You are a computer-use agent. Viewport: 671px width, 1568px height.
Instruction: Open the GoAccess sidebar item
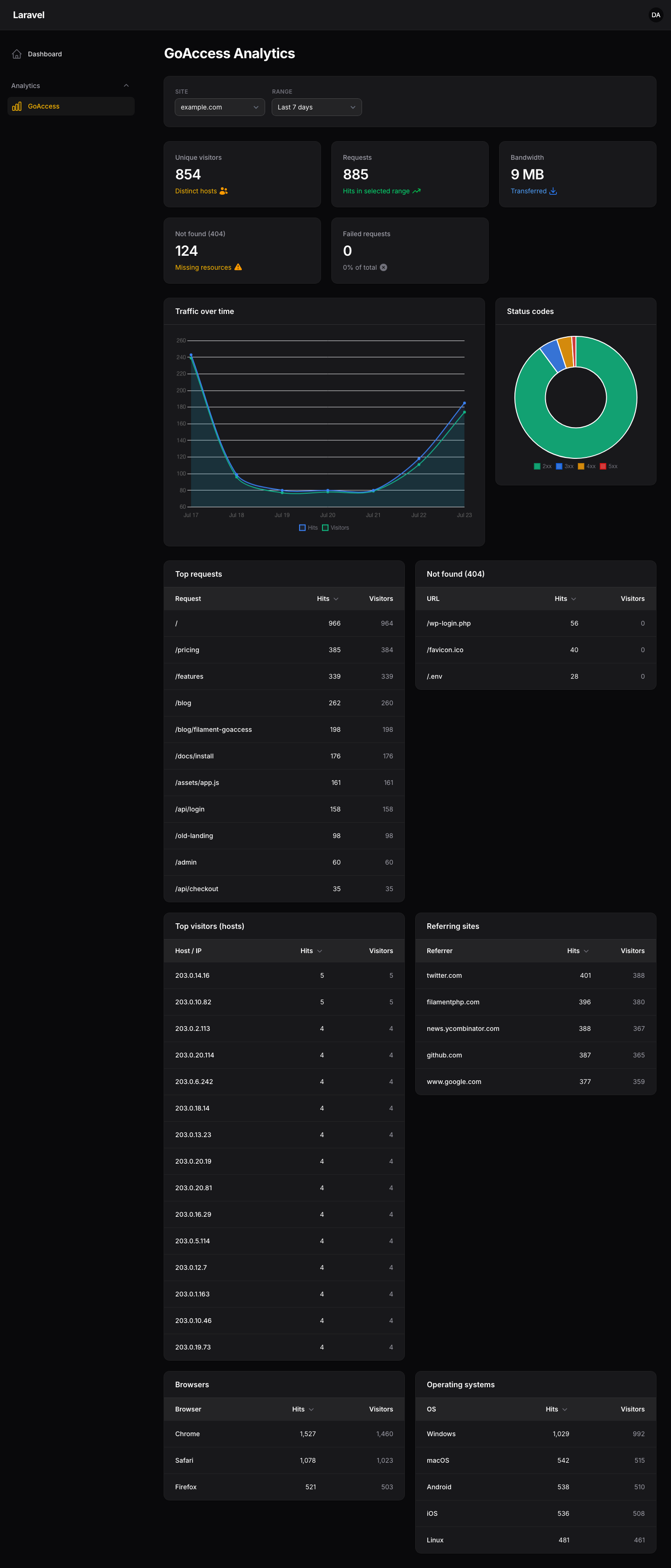click(x=71, y=107)
